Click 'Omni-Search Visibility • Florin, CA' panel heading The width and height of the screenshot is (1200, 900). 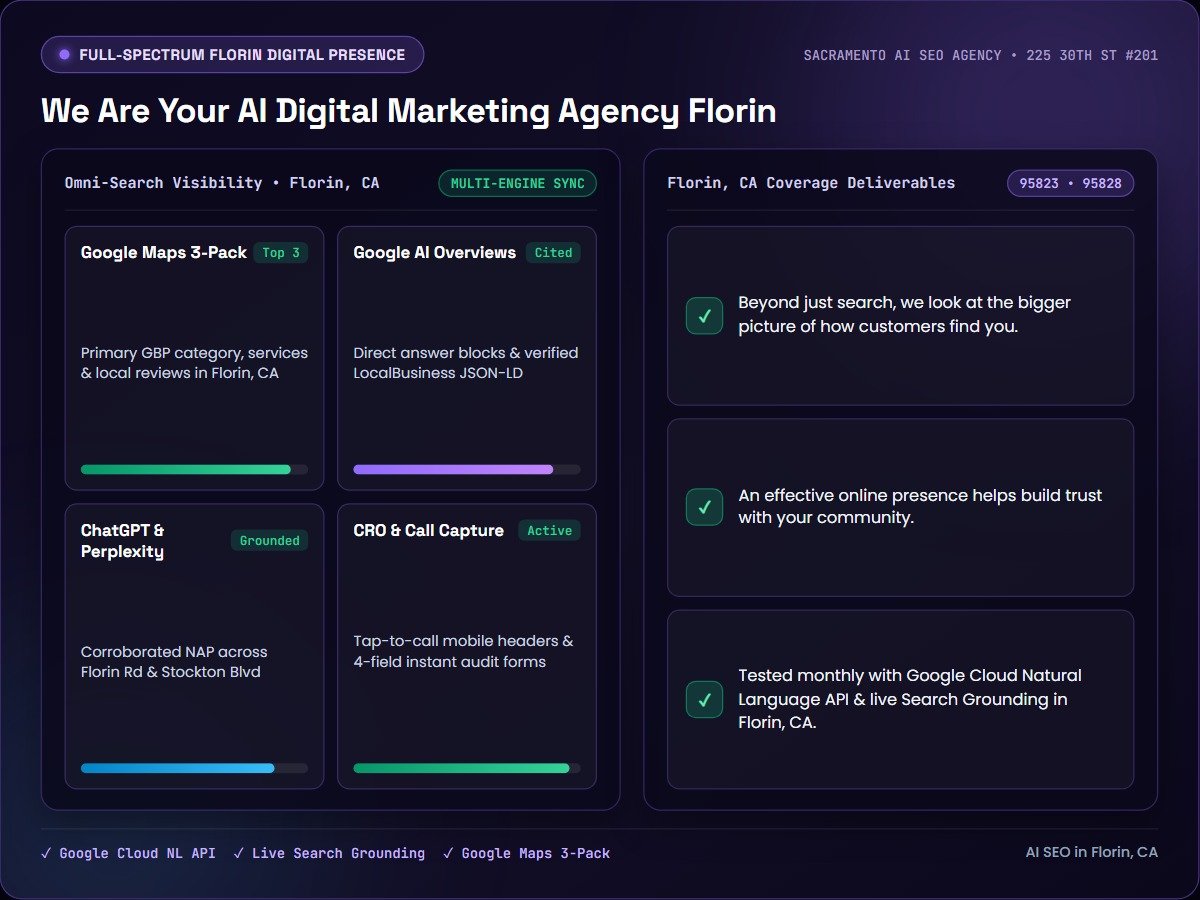pos(222,183)
